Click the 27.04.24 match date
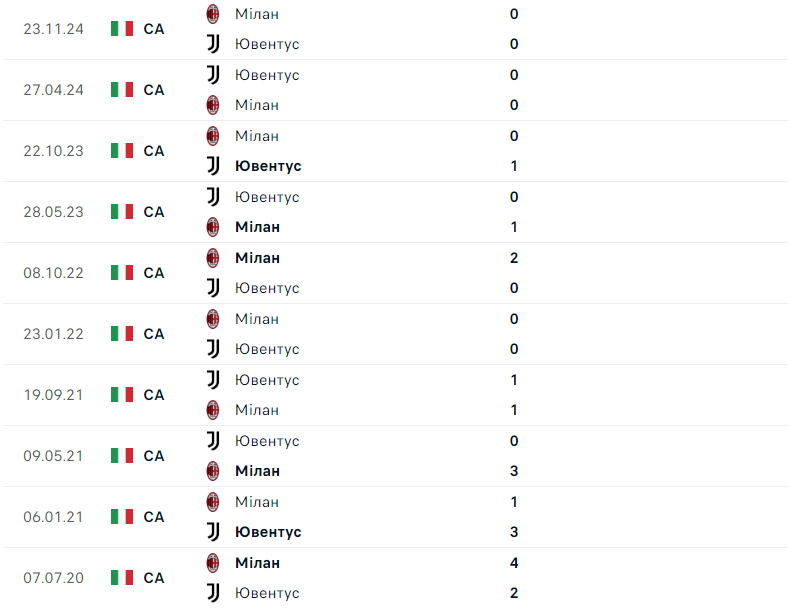The width and height of the screenshot is (790, 609). pos(54,90)
